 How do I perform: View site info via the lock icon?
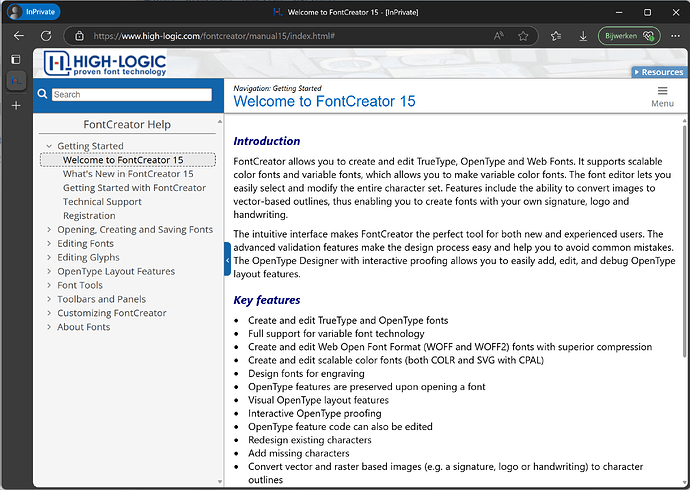tap(79, 36)
